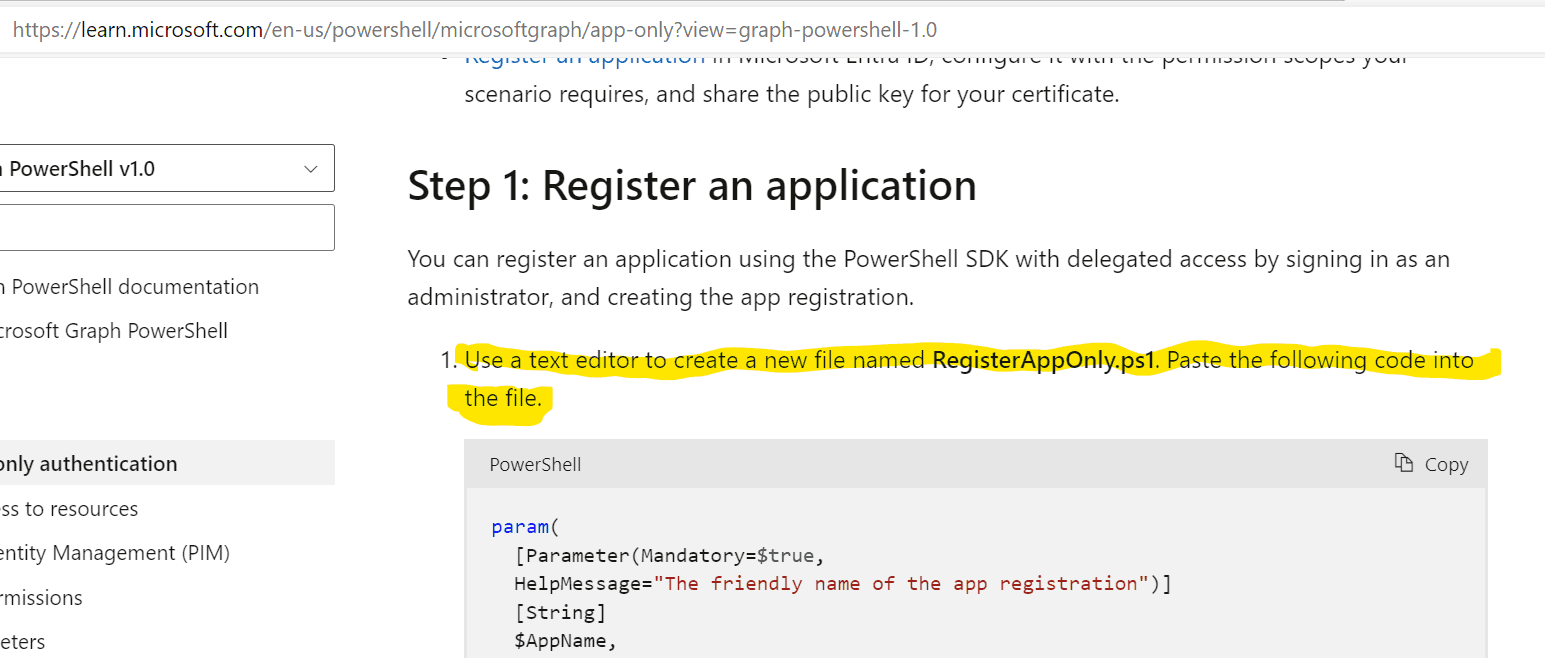Click the 'rmissions' entry in the sidebar

pos(42,598)
